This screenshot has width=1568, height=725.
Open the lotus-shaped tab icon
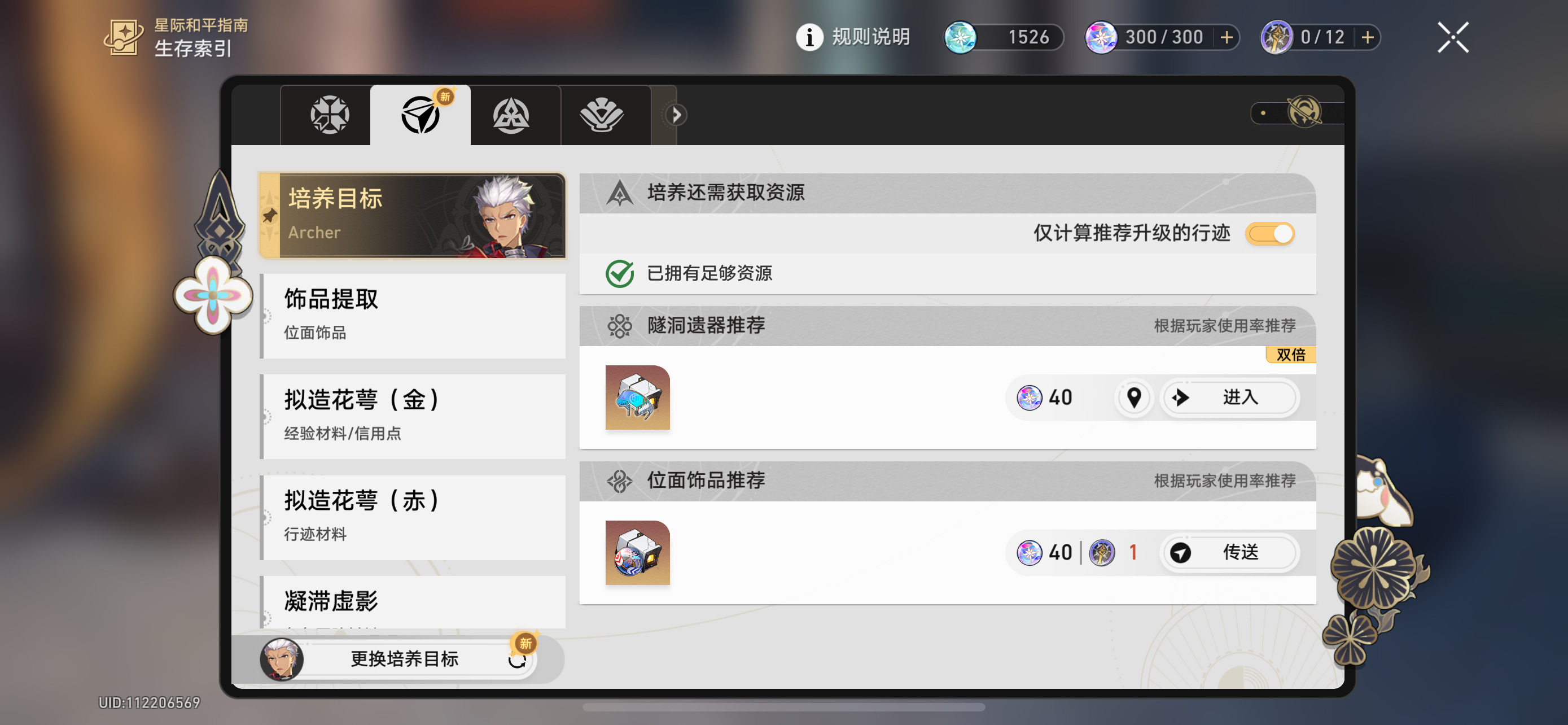601,115
